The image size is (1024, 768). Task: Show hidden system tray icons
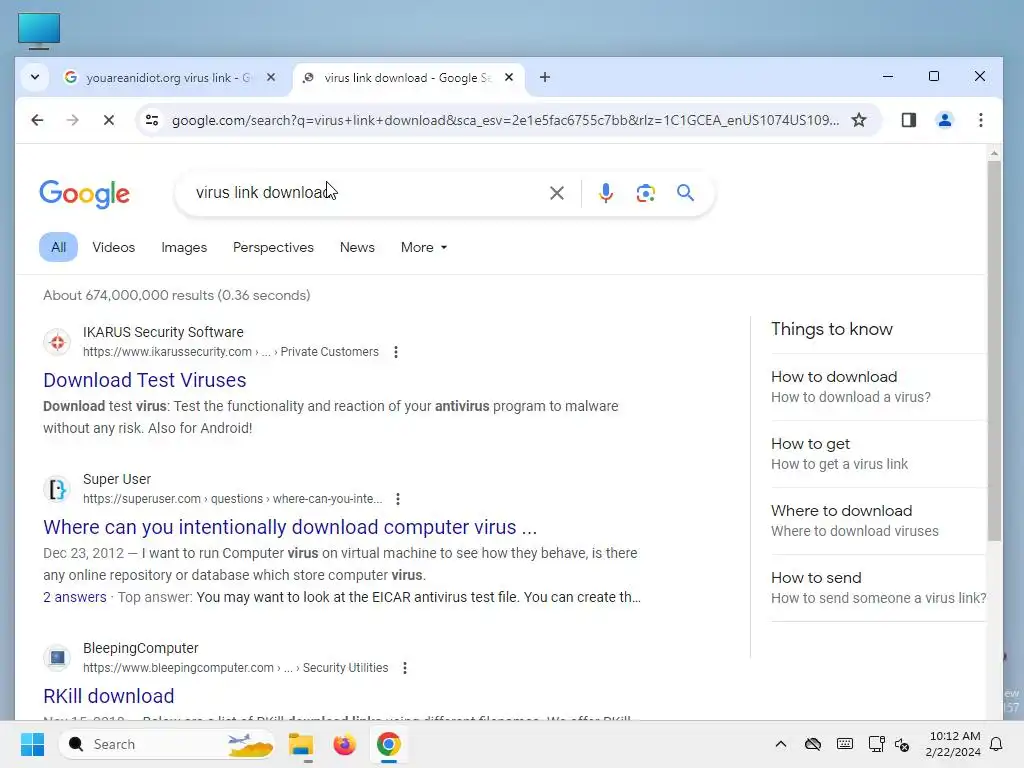[x=780, y=744]
